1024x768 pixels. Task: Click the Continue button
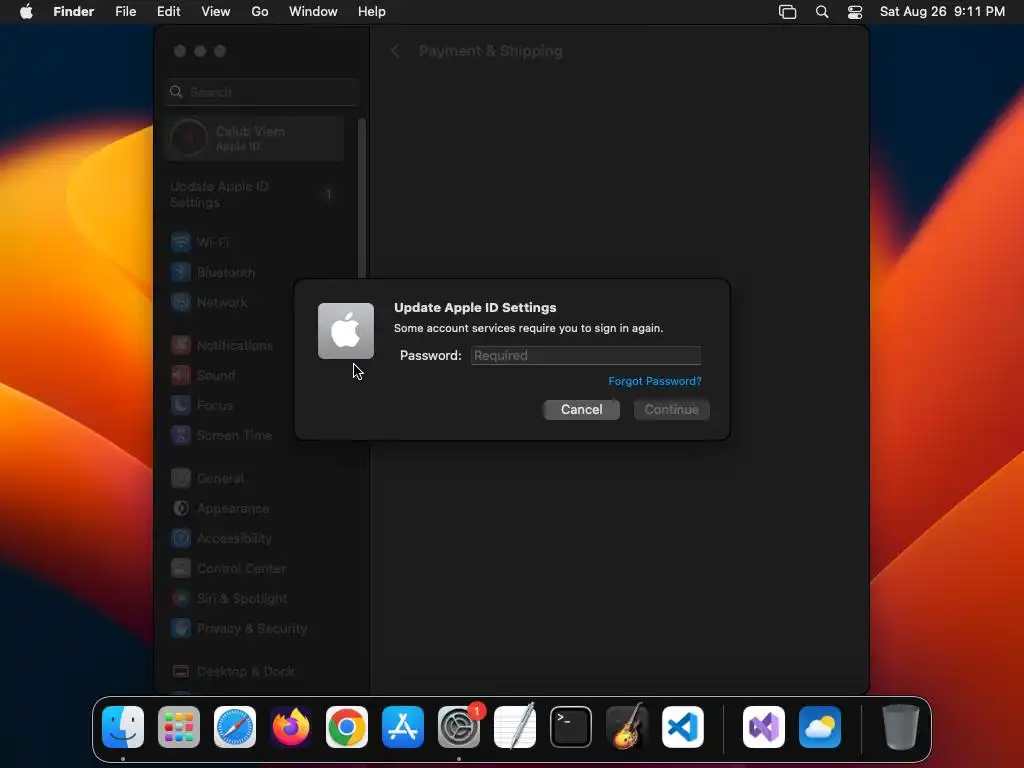click(x=671, y=409)
